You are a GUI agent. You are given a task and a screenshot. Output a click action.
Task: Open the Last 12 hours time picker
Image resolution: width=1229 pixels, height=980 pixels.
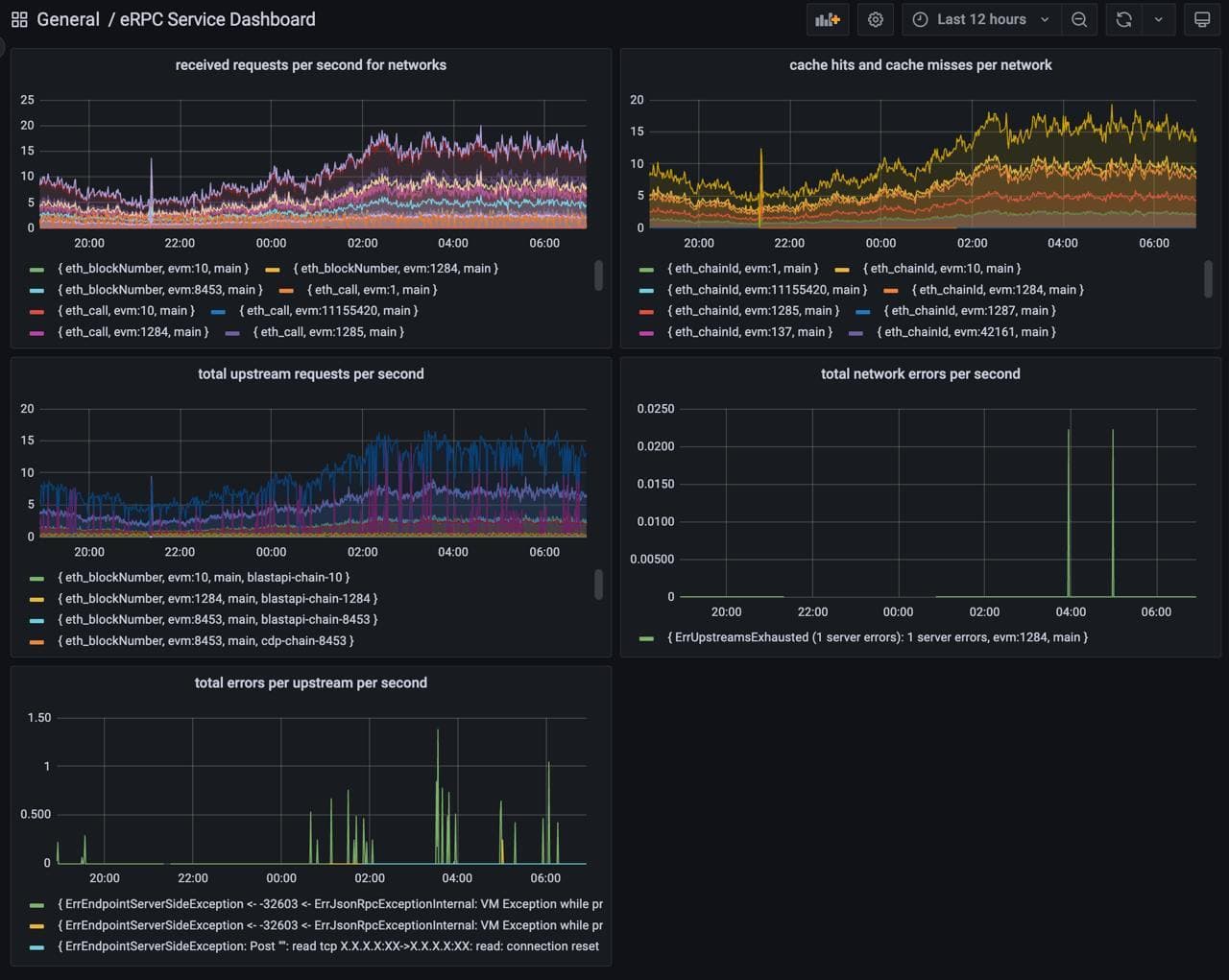(981, 19)
